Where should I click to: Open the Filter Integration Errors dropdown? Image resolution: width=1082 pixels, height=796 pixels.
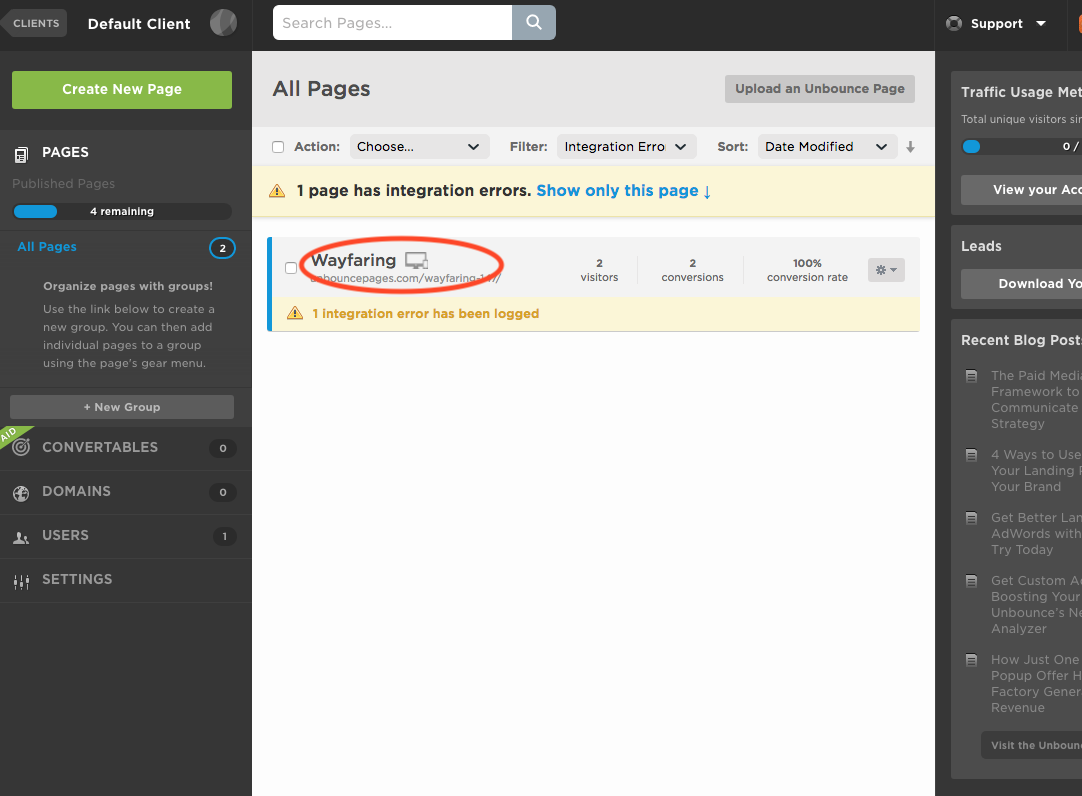click(x=627, y=147)
